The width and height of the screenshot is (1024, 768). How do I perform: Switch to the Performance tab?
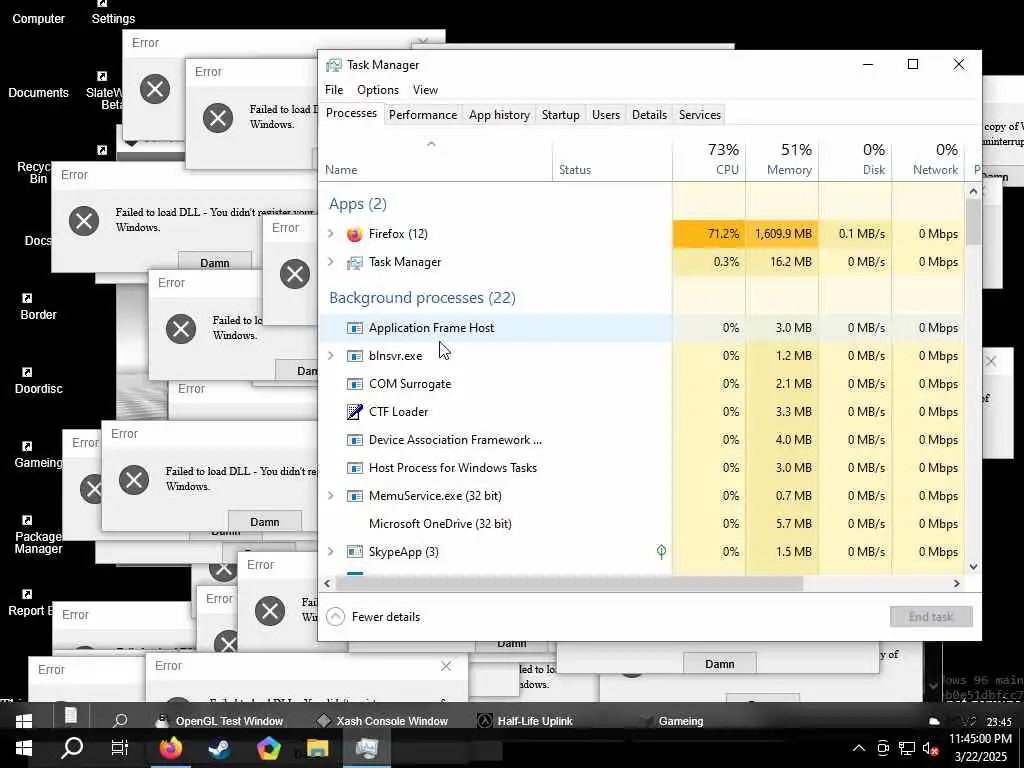point(423,115)
